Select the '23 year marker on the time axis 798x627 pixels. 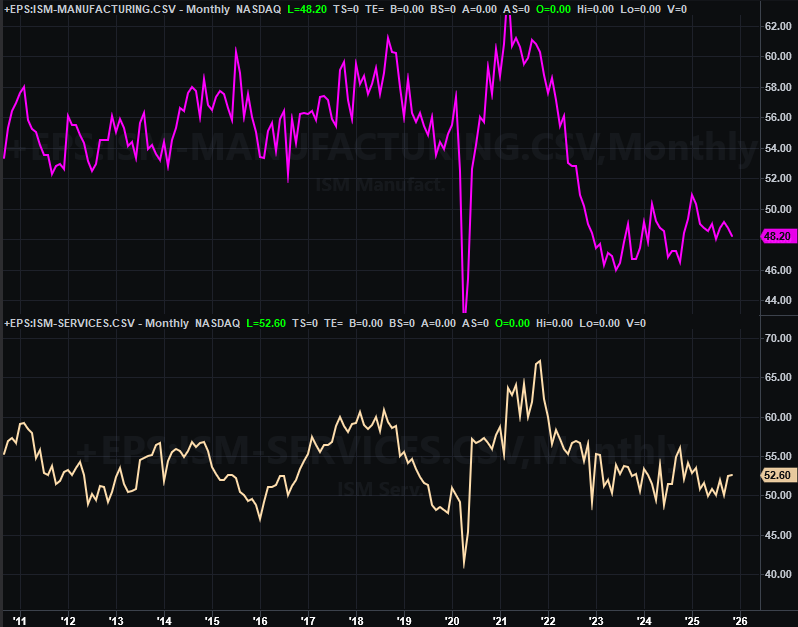pyautogui.click(x=596, y=619)
